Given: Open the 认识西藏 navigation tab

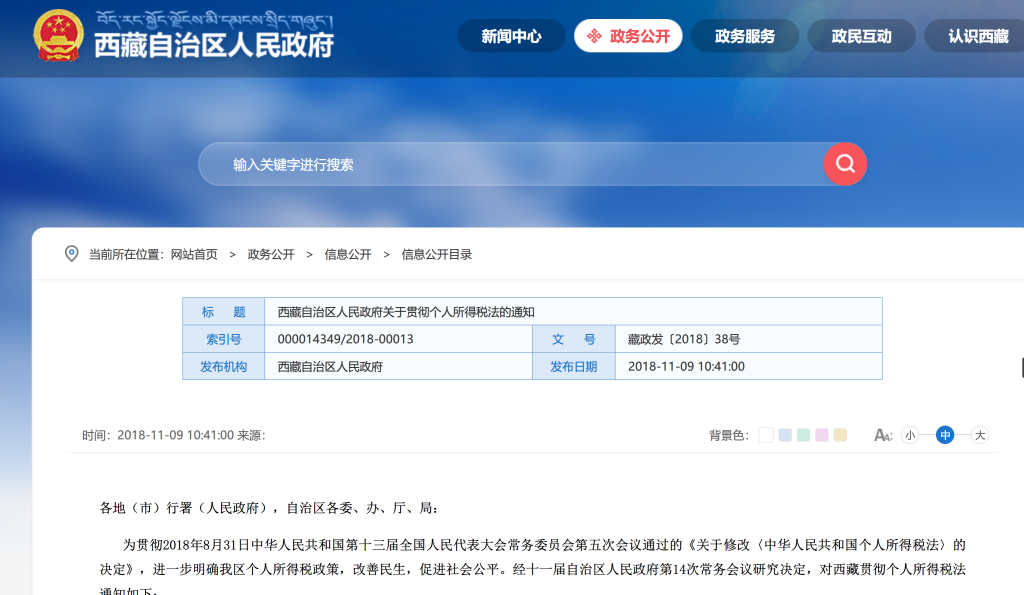Looking at the screenshot, I should 978,36.
